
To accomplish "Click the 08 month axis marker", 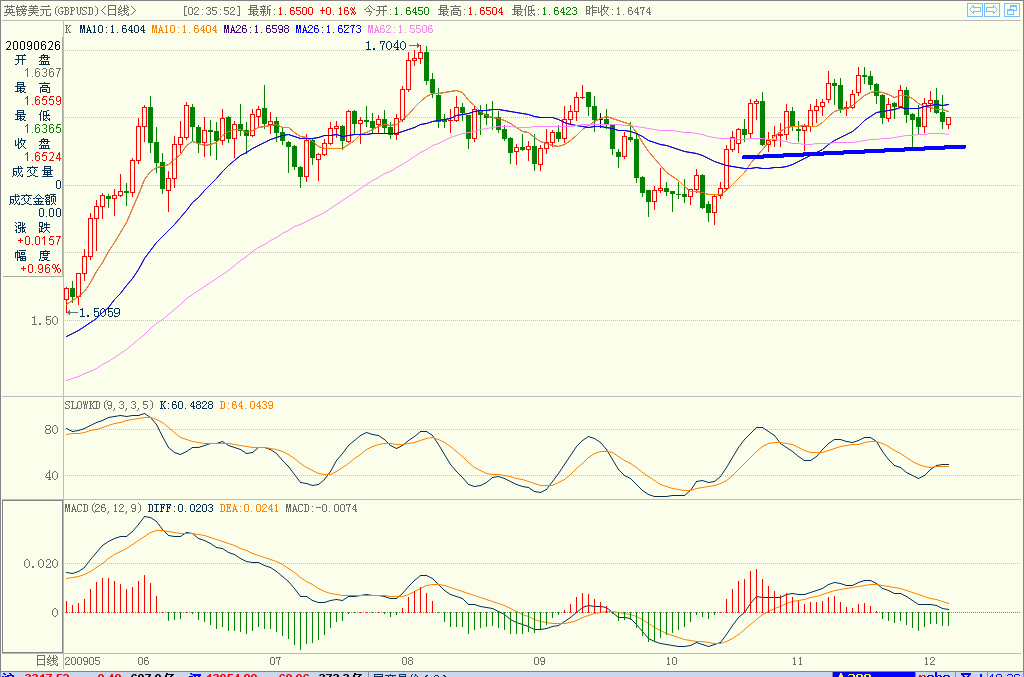I will click(x=408, y=661).
